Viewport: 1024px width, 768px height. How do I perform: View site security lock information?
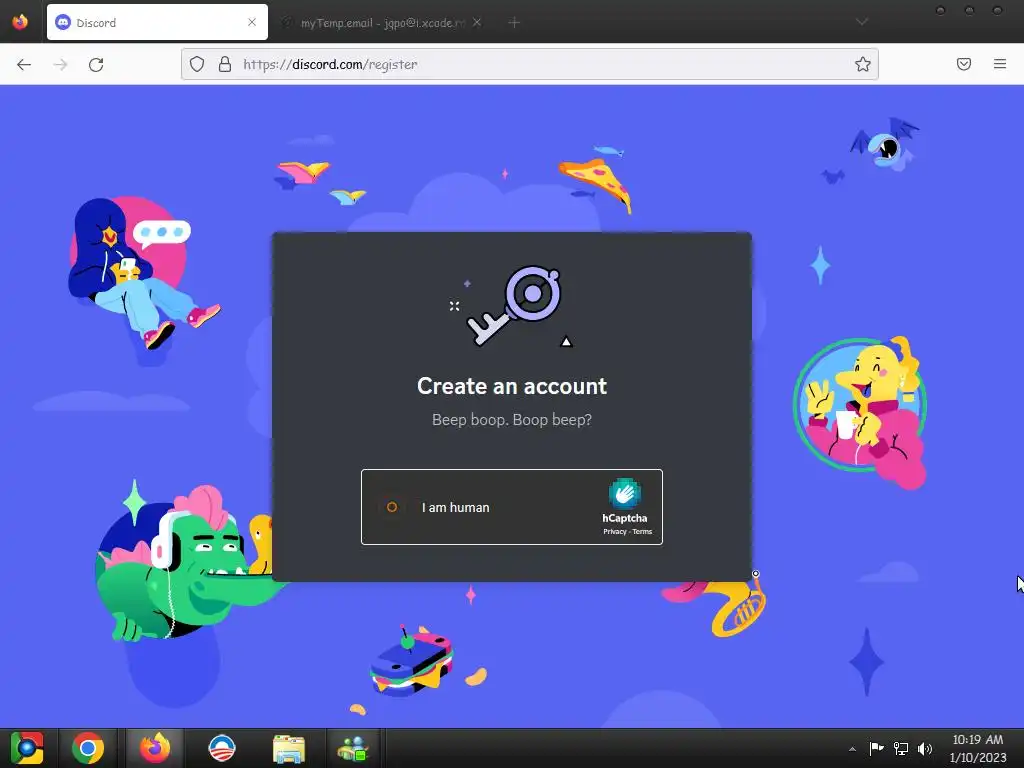[225, 64]
